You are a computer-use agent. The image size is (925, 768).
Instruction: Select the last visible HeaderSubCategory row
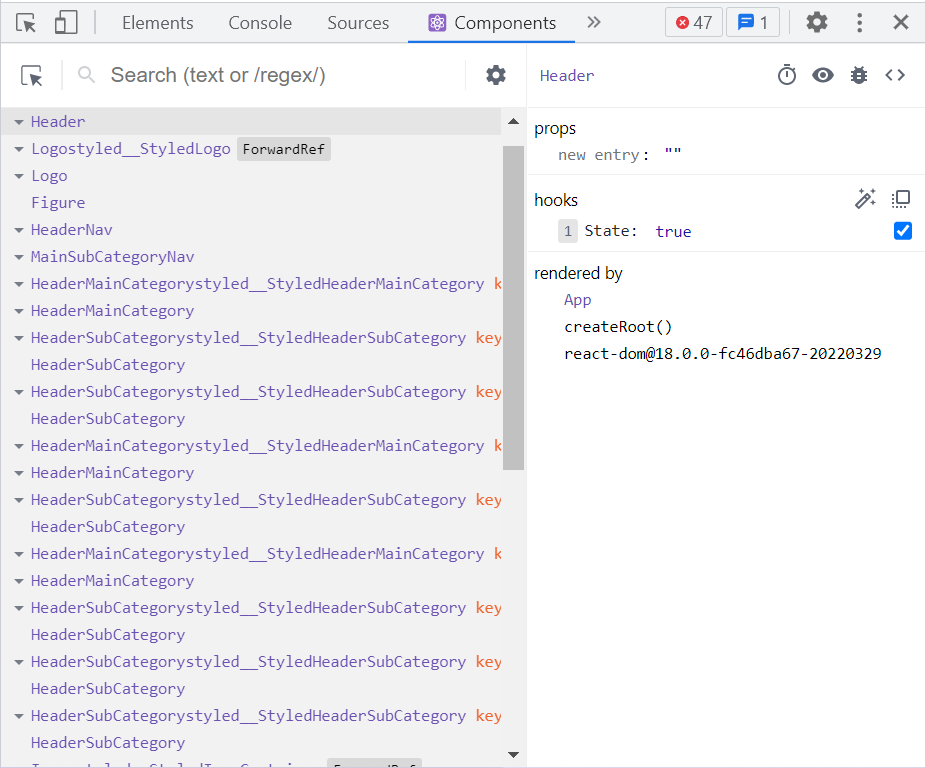[x=251, y=743]
